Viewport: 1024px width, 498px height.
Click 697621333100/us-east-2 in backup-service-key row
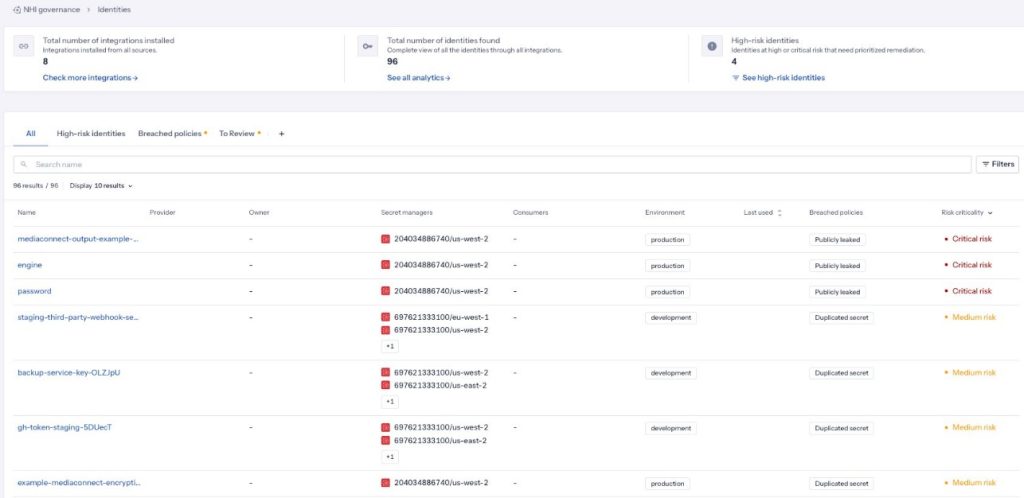(x=440, y=386)
